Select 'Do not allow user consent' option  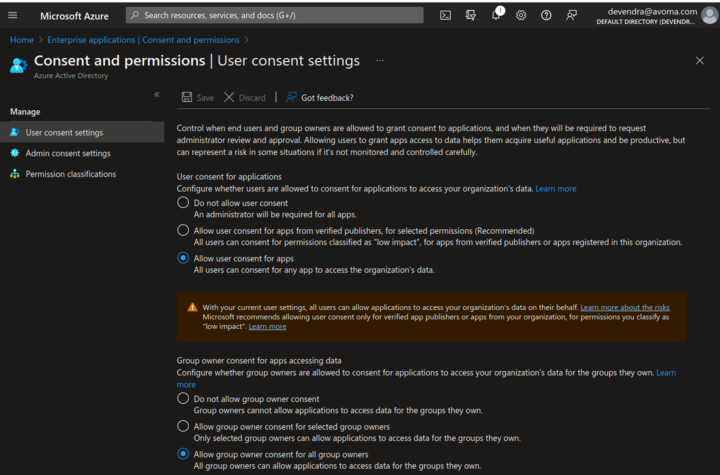point(183,202)
